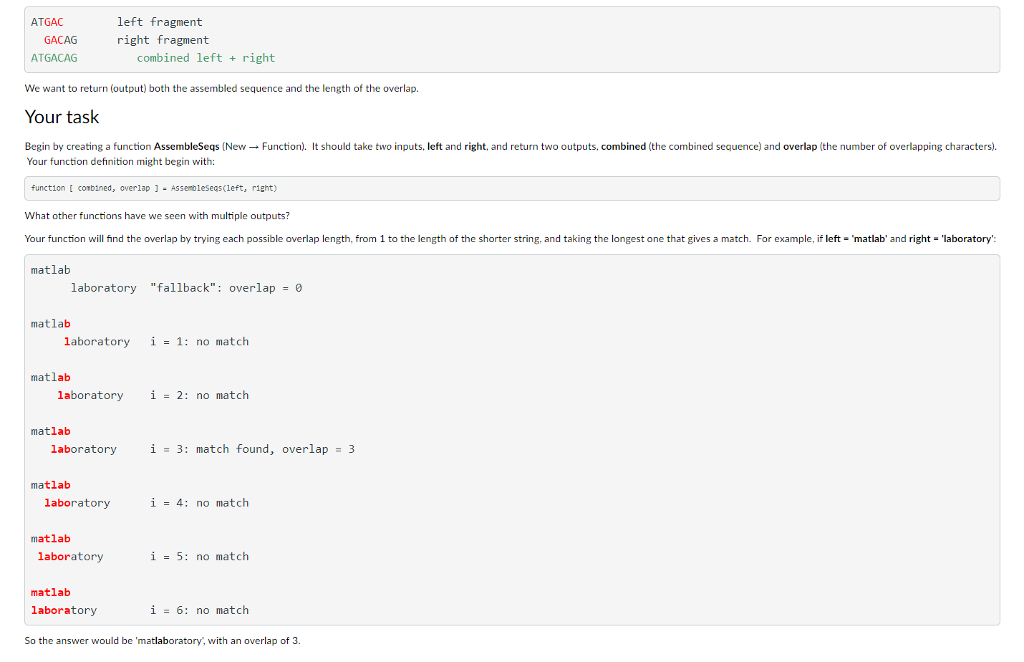Screen dimensions: 1024x662
Task: Click 'i = 3: match found, overlap = 3'
Action: click(x=252, y=449)
